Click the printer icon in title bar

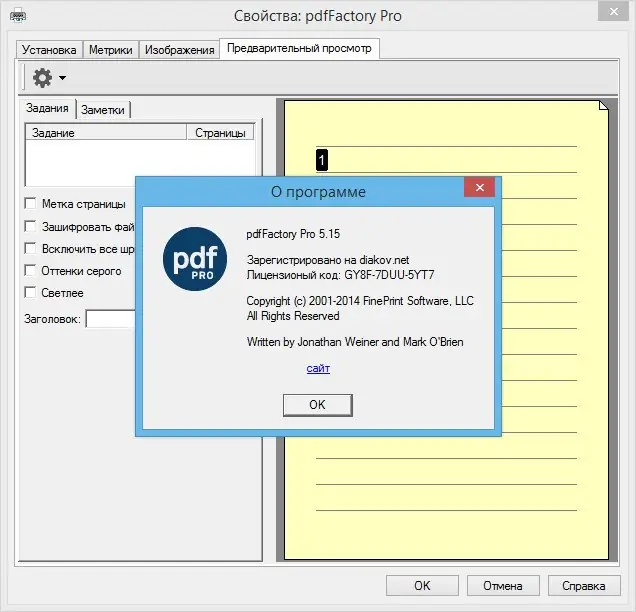(x=18, y=17)
